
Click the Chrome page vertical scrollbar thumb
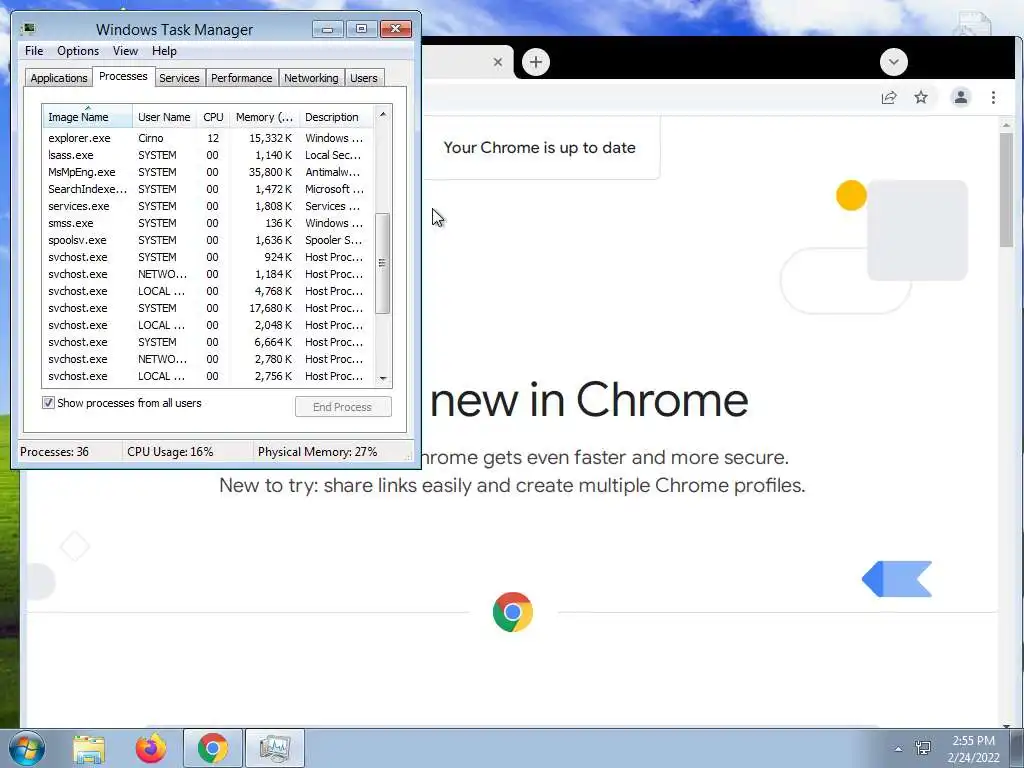(x=1006, y=189)
